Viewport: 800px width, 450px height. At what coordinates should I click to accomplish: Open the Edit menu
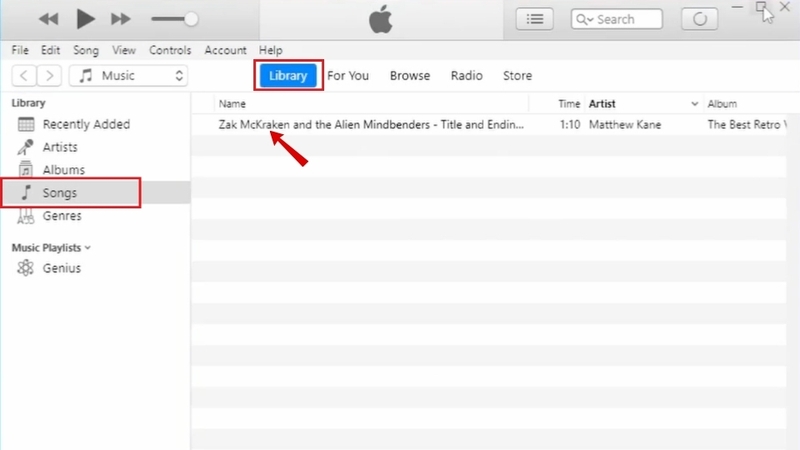[x=51, y=50]
